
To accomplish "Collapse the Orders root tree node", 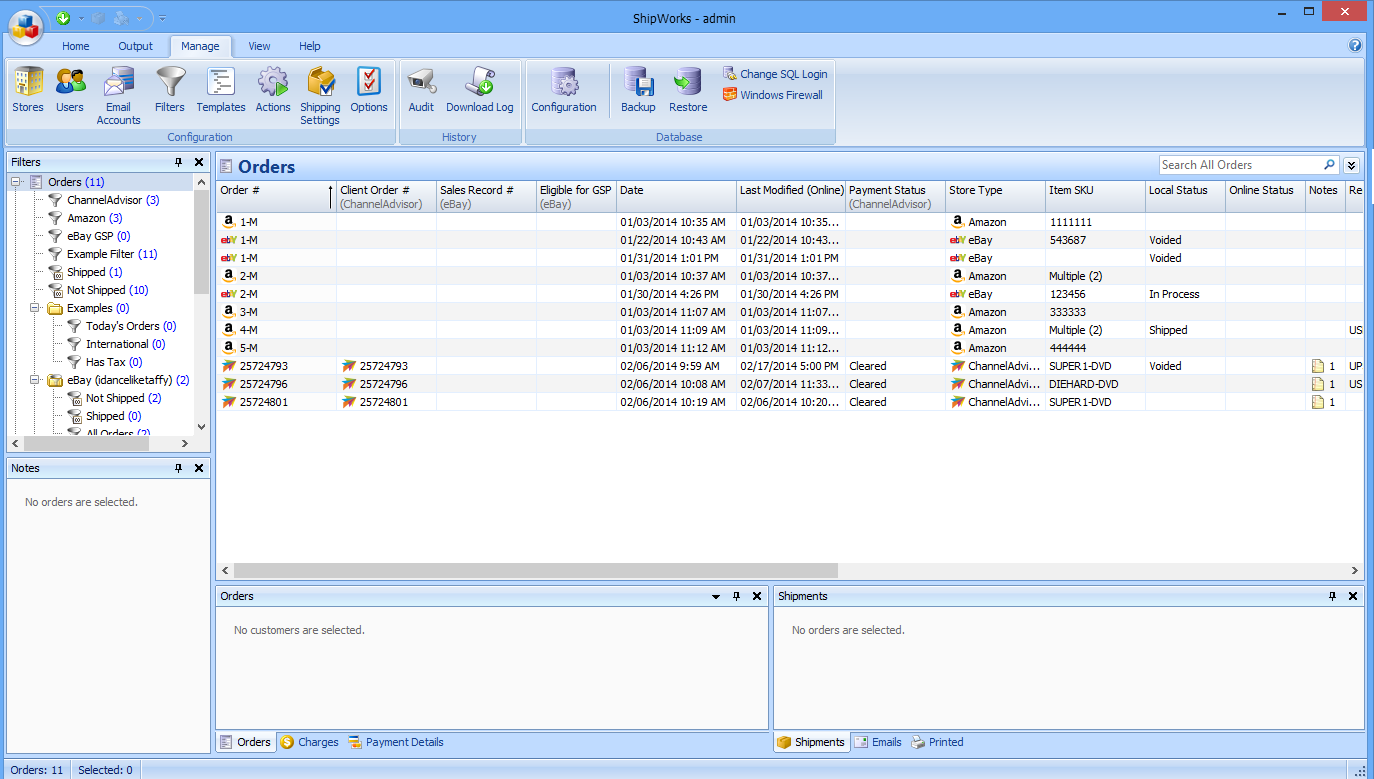I will [x=17, y=182].
